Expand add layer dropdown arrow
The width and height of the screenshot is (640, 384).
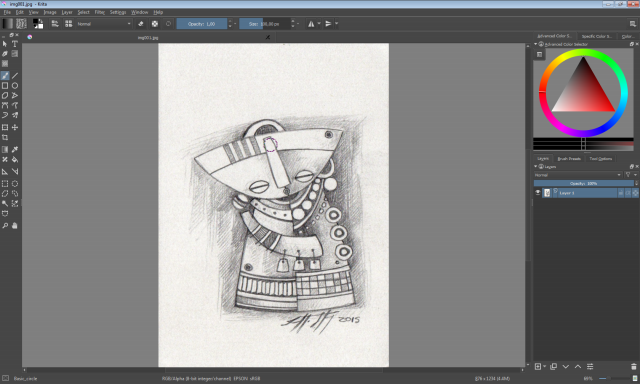[x=544, y=366]
